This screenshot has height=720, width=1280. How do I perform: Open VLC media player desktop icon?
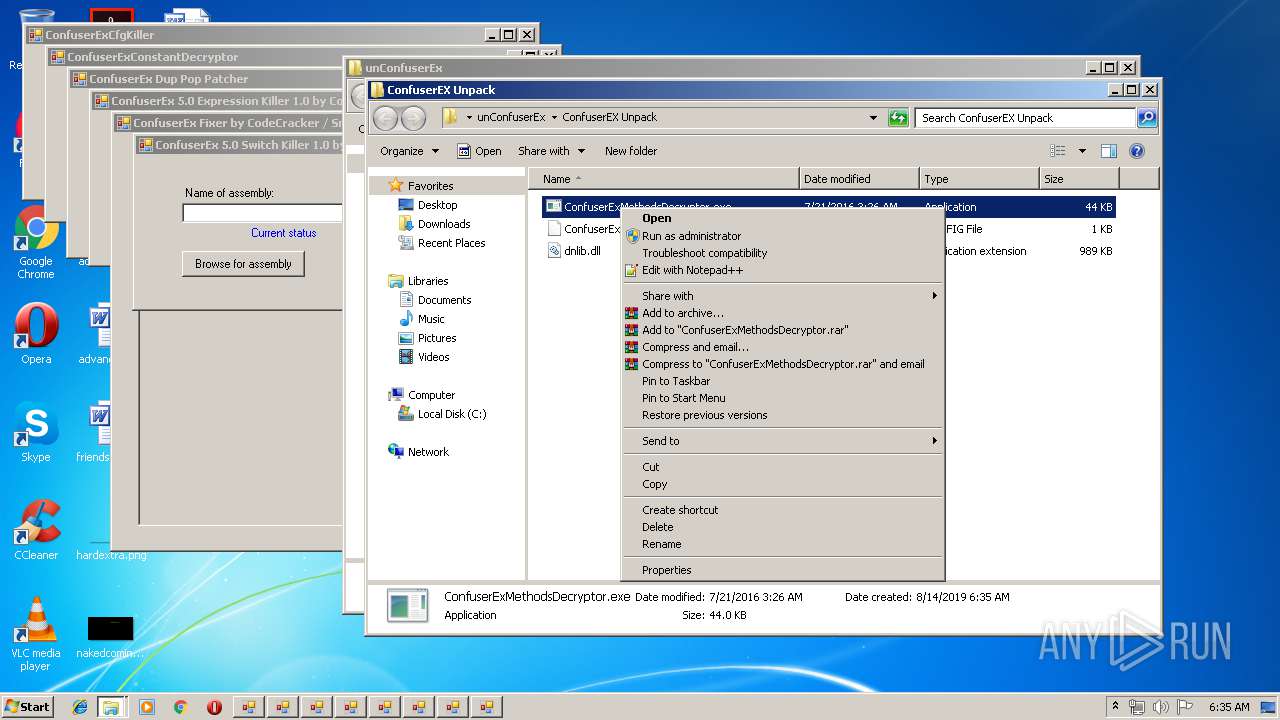pyautogui.click(x=36, y=634)
